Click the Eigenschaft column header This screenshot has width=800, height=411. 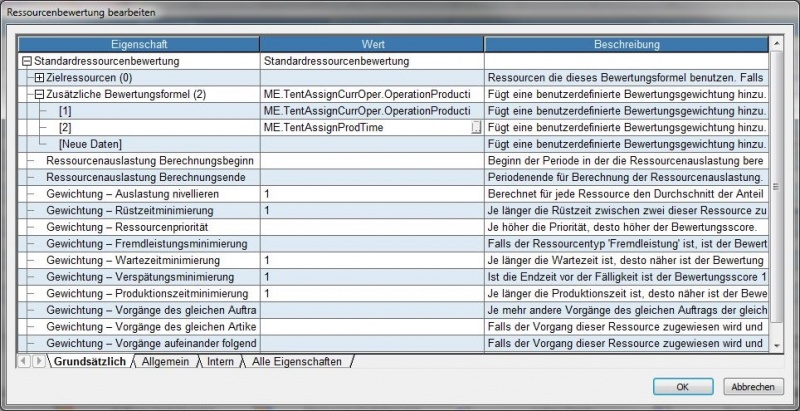coord(139,45)
